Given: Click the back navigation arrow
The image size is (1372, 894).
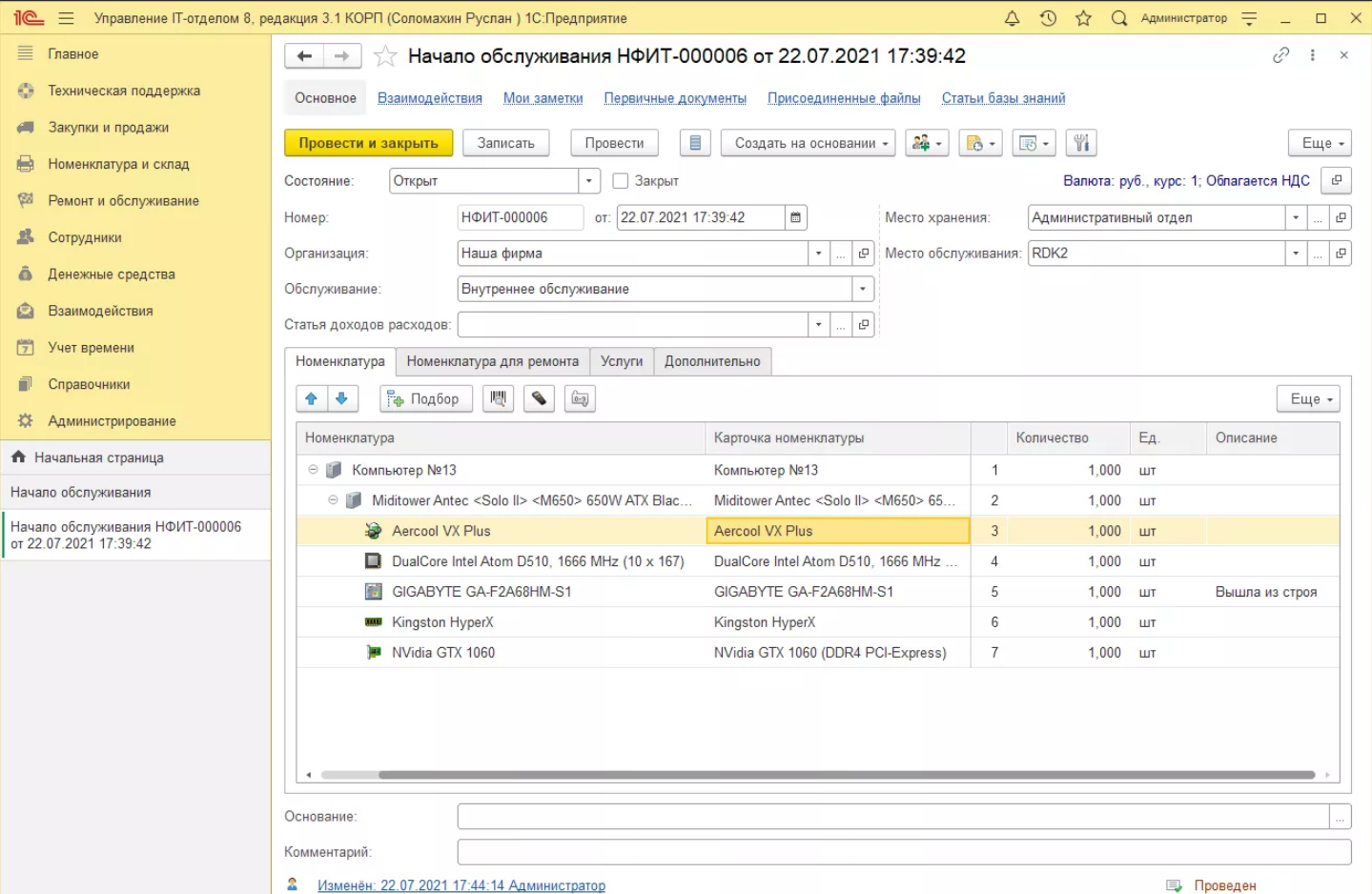Looking at the screenshot, I should click(304, 56).
